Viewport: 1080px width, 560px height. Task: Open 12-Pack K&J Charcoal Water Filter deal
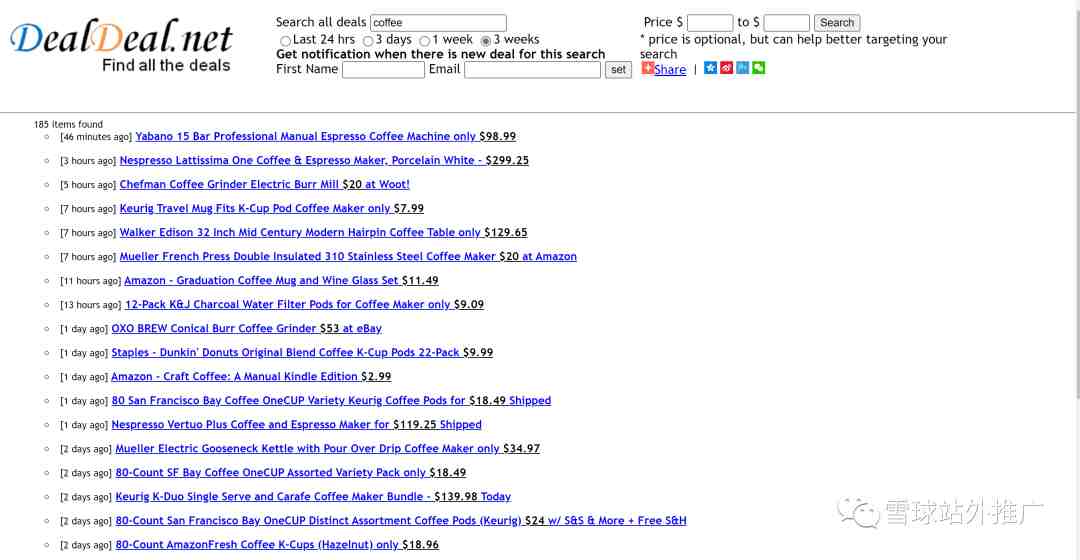[304, 304]
